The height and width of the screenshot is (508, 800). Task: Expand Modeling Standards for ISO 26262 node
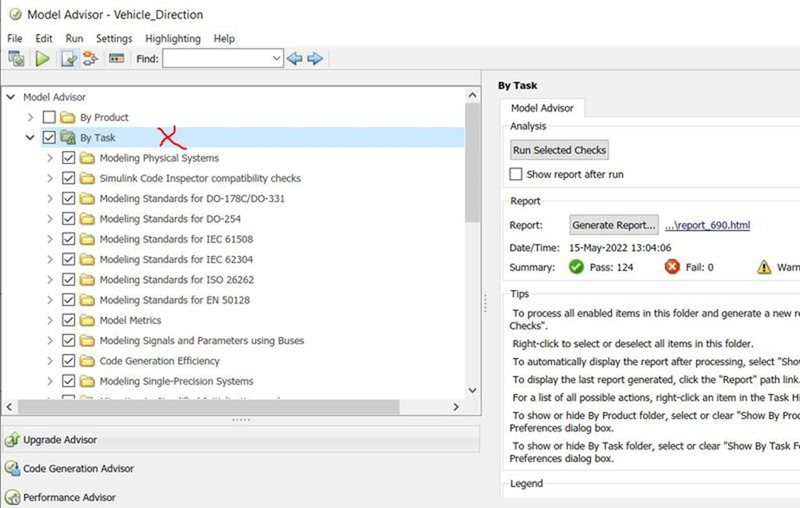(49, 280)
